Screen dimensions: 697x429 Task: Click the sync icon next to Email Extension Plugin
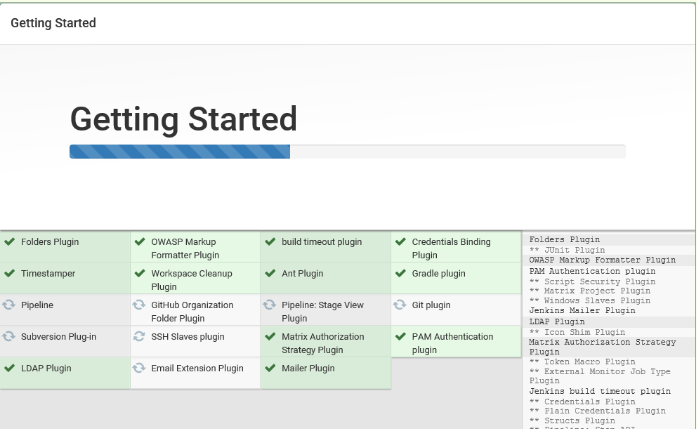click(x=139, y=368)
